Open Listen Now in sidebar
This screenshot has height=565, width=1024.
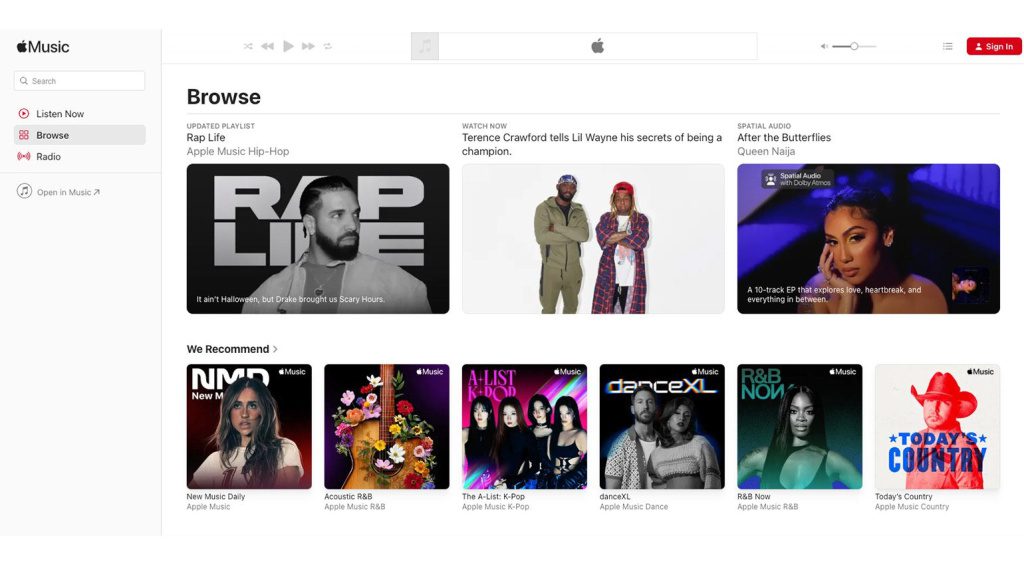point(79,114)
